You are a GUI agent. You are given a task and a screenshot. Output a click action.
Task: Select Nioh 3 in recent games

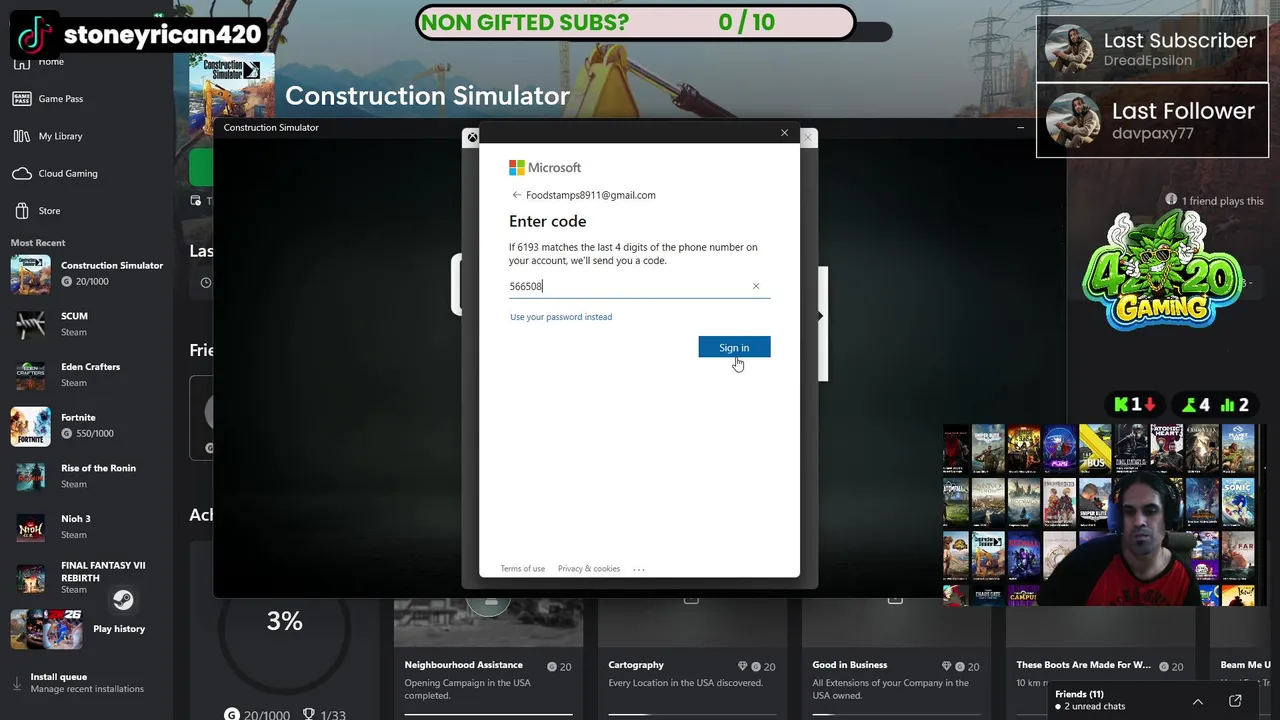pos(88,527)
